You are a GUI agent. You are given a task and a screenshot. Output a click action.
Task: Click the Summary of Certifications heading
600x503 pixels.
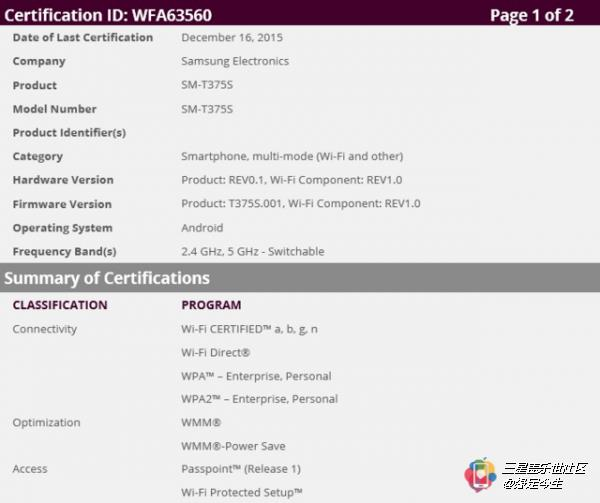(x=107, y=278)
